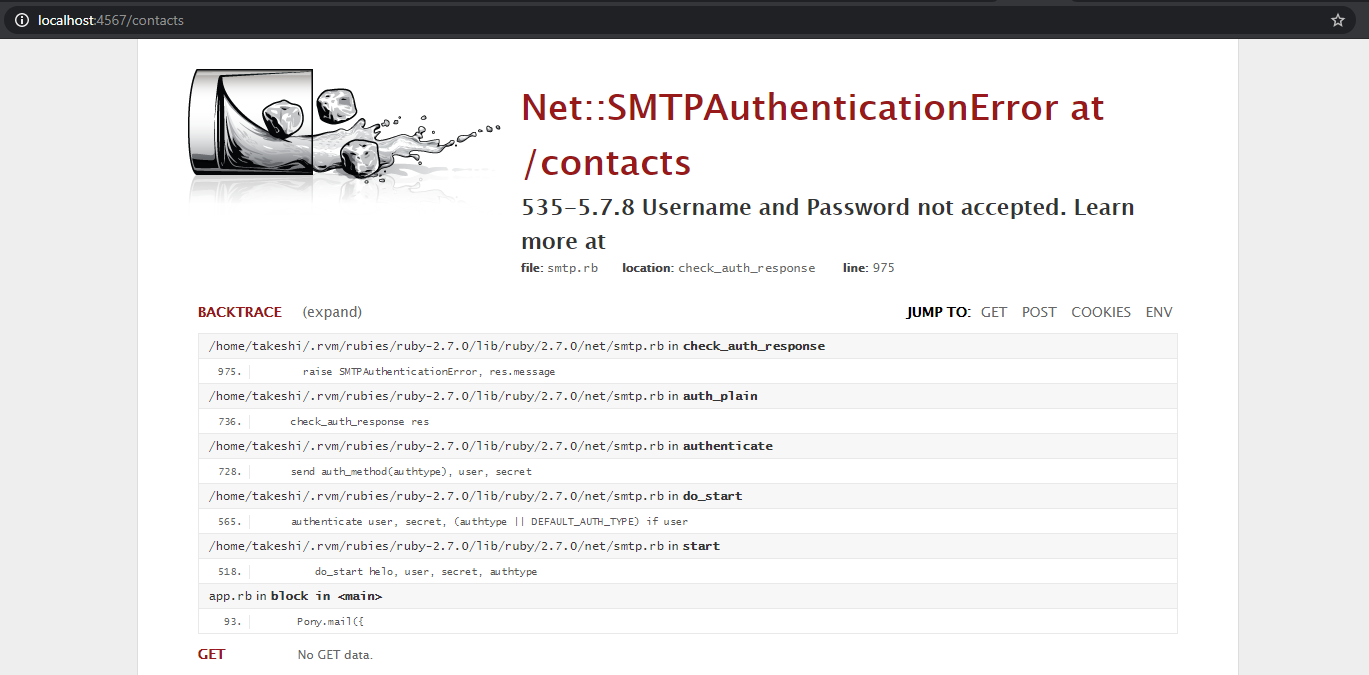
Task: Click the Net::SMTPAuthenticationError title
Action: pos(812,134)
